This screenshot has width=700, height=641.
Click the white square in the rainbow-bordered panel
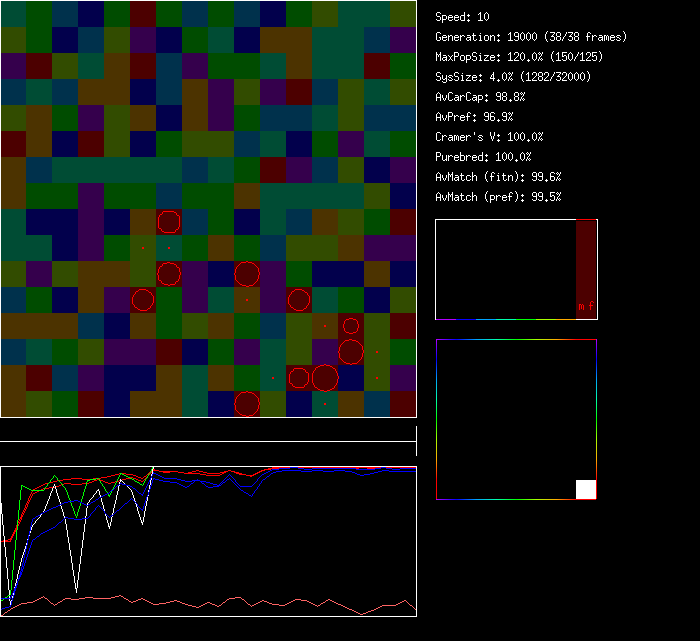pyautogui.click(x=586, y=489)
